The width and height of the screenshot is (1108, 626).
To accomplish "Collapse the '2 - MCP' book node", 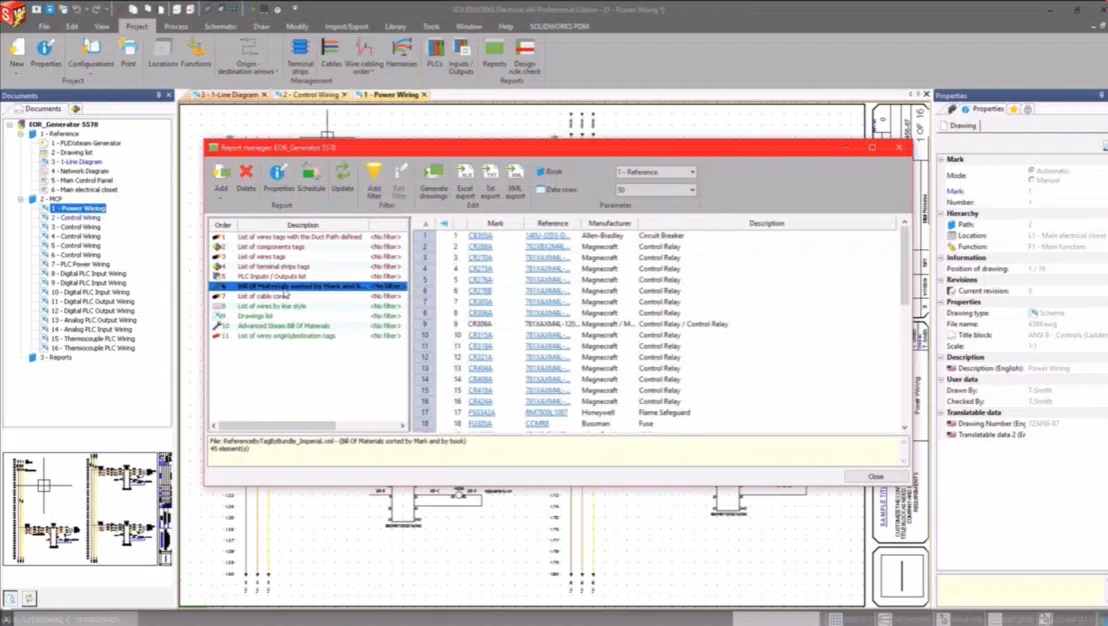I will (20, 199).
